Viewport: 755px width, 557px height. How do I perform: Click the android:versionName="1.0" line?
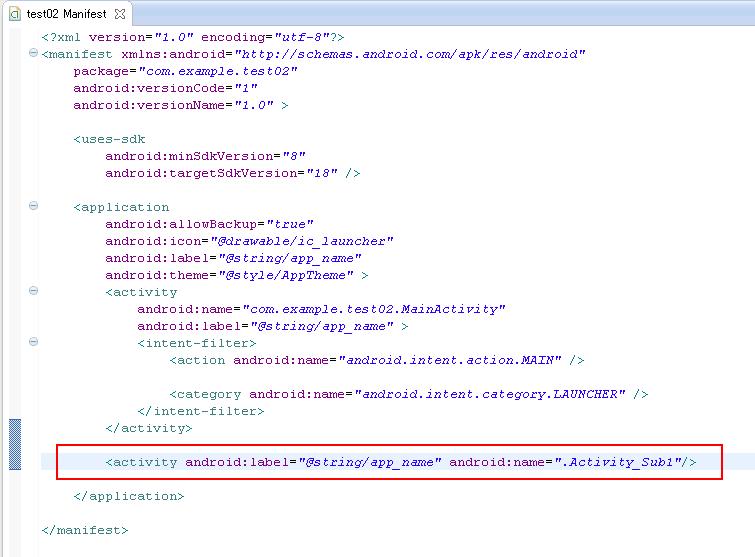coord(181,105)
